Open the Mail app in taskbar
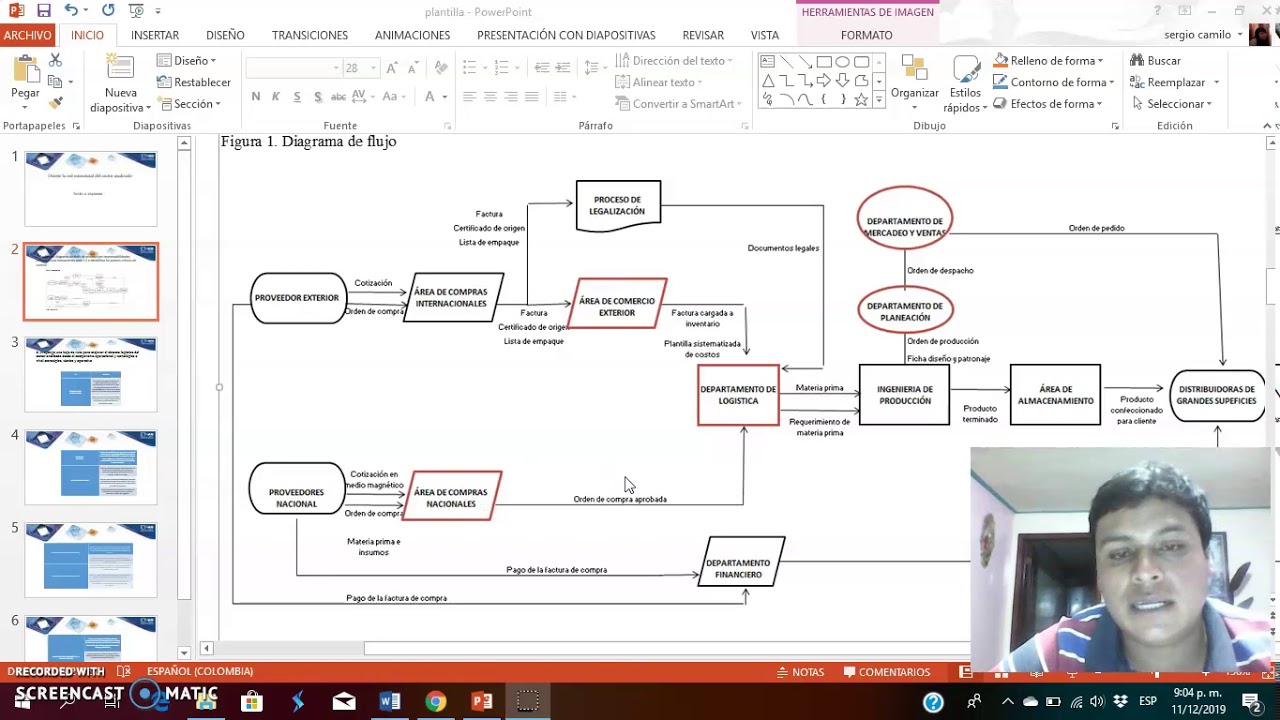 [x=344, y=702]
